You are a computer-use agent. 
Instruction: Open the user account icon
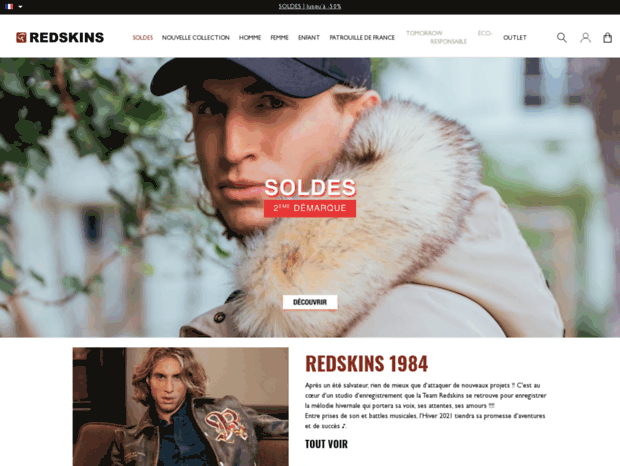tap(585, 38)
